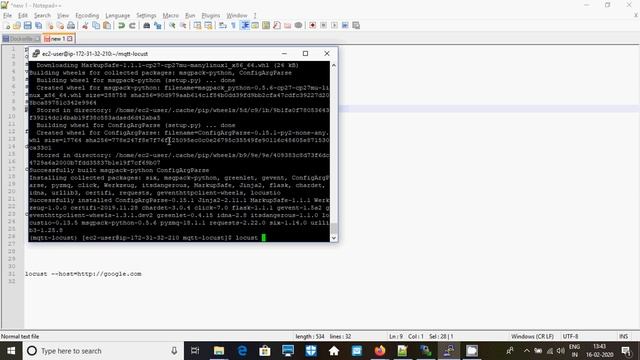640x360 pixels.
Task: Click the Type here to search box
Action: tap(103, 351)
